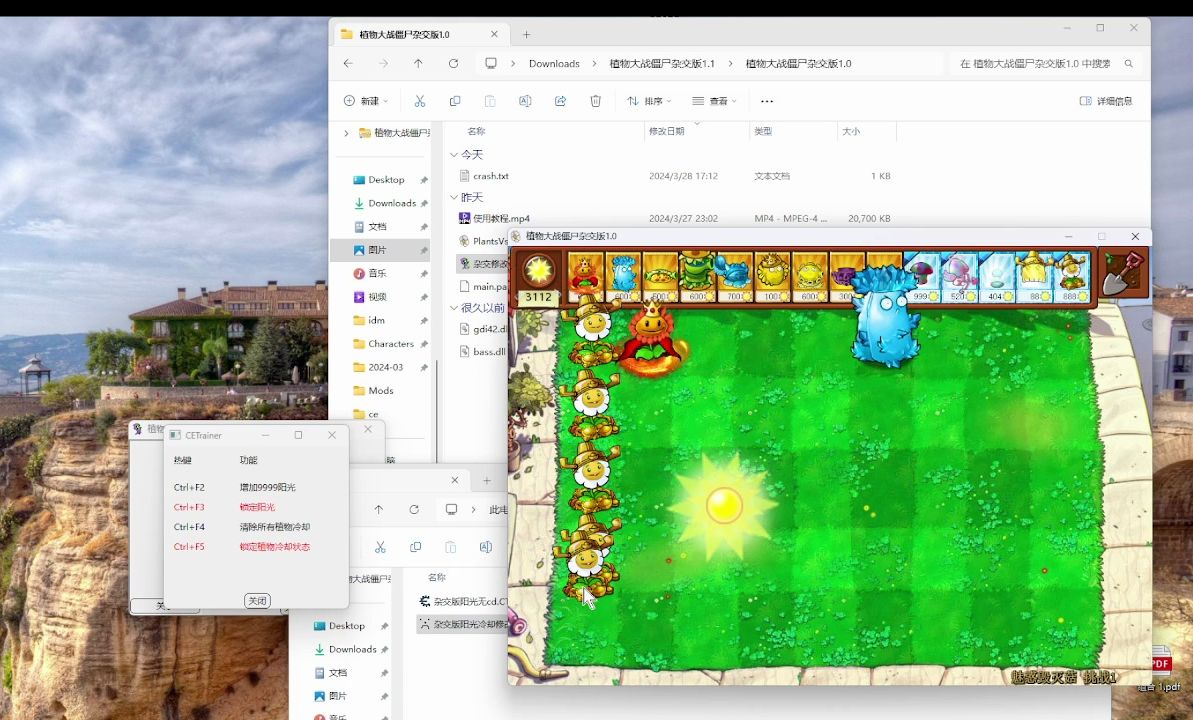Click Cut icon in lower Explorer window
1193x720 pixels.
tap(380, 546)
